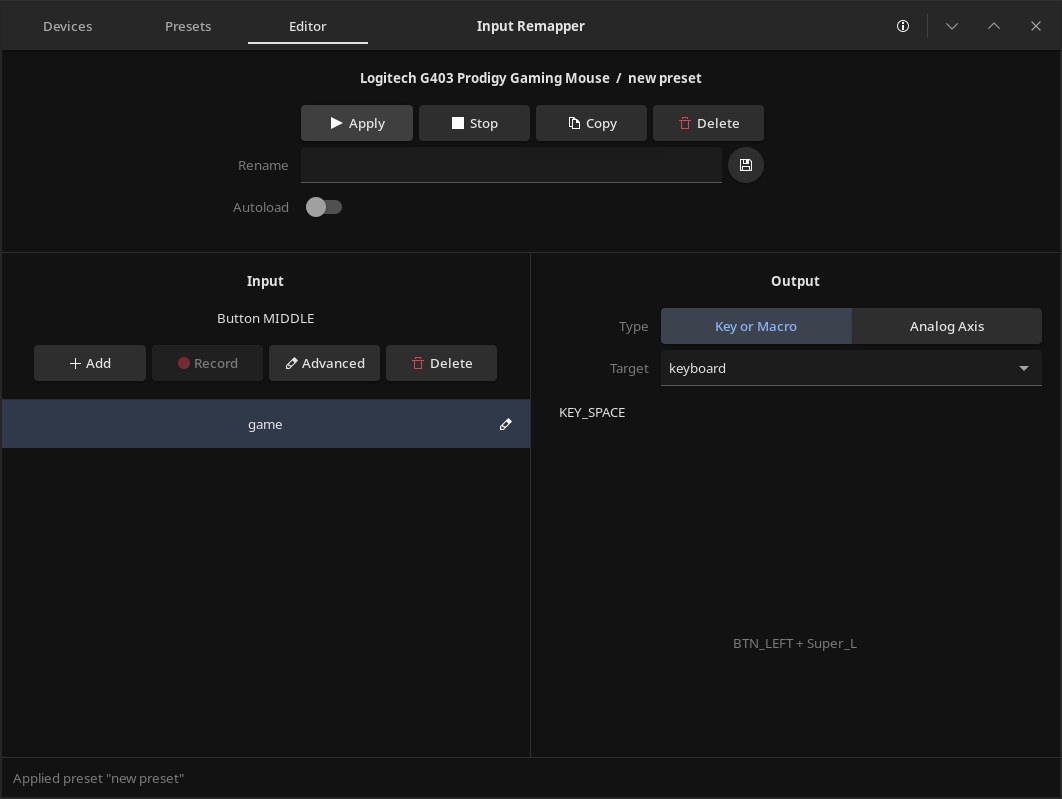Open the info/about icon in the title bar
The width and height of the screenshot is (1062, 799).
(903, 26)
